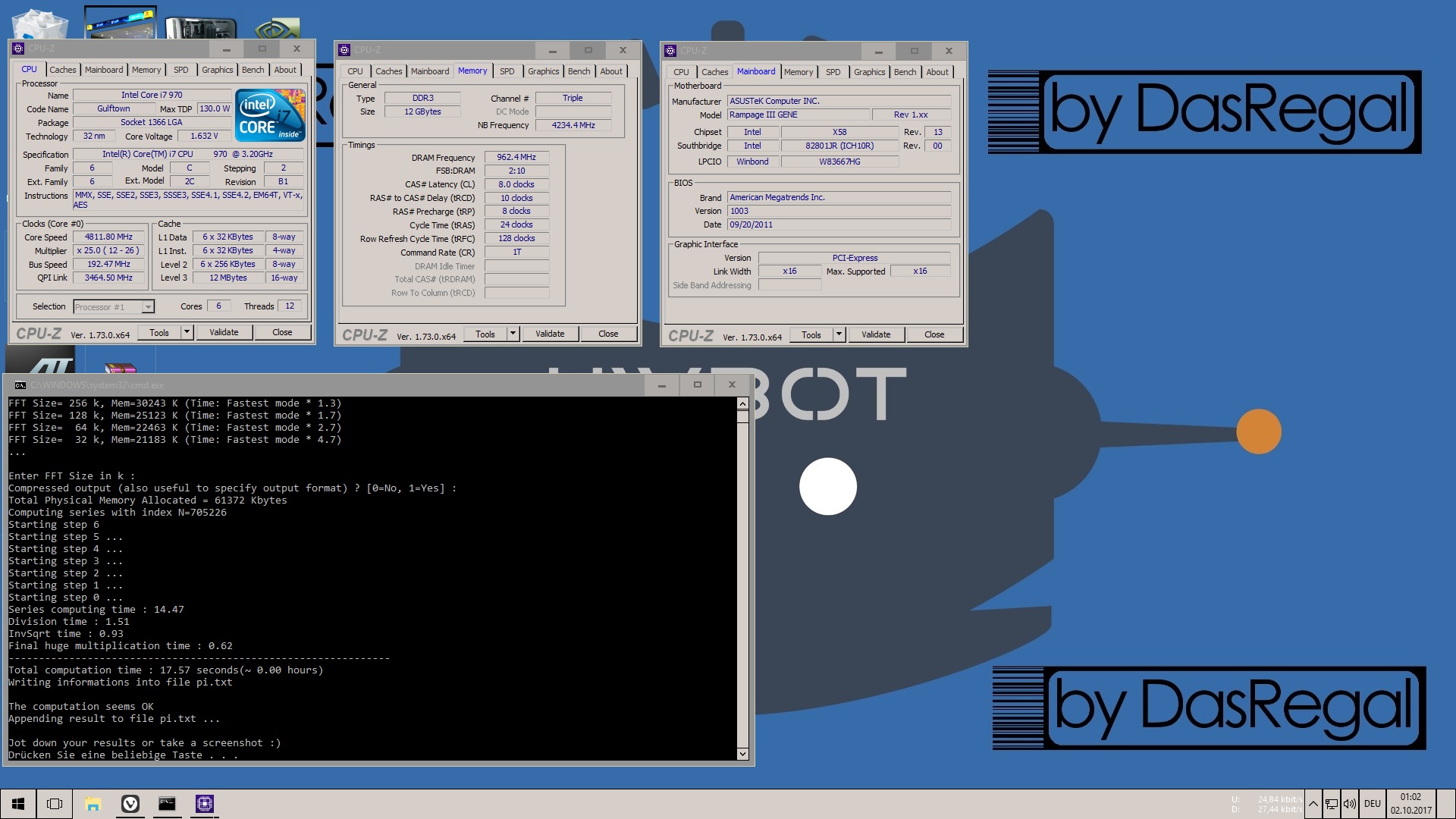Click CPU-Z title icon in Memory window
The width and height of the screenshot is (1456, 819).
click(344, 50)
